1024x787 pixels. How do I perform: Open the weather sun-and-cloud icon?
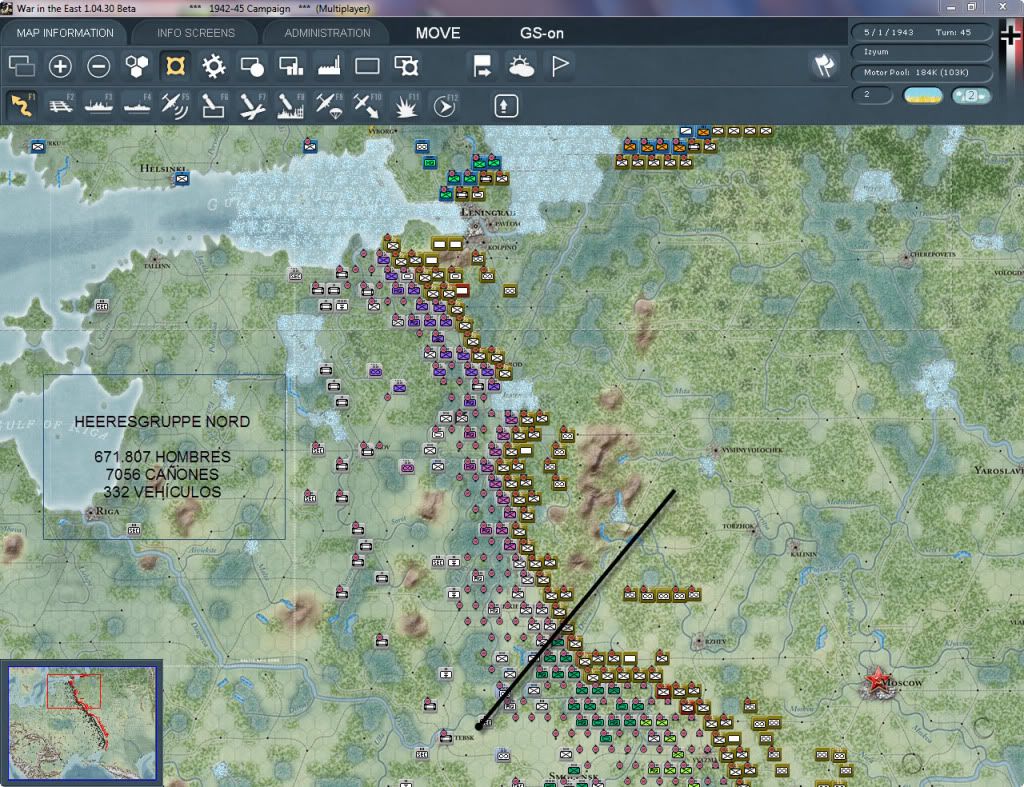521,66
